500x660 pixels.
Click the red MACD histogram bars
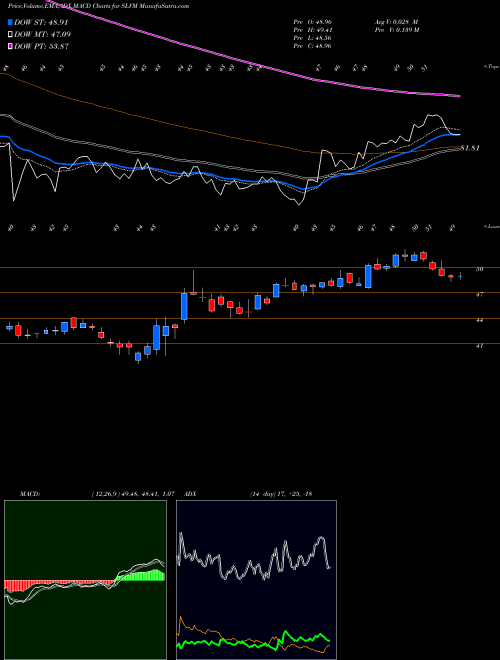pos(59,585)
